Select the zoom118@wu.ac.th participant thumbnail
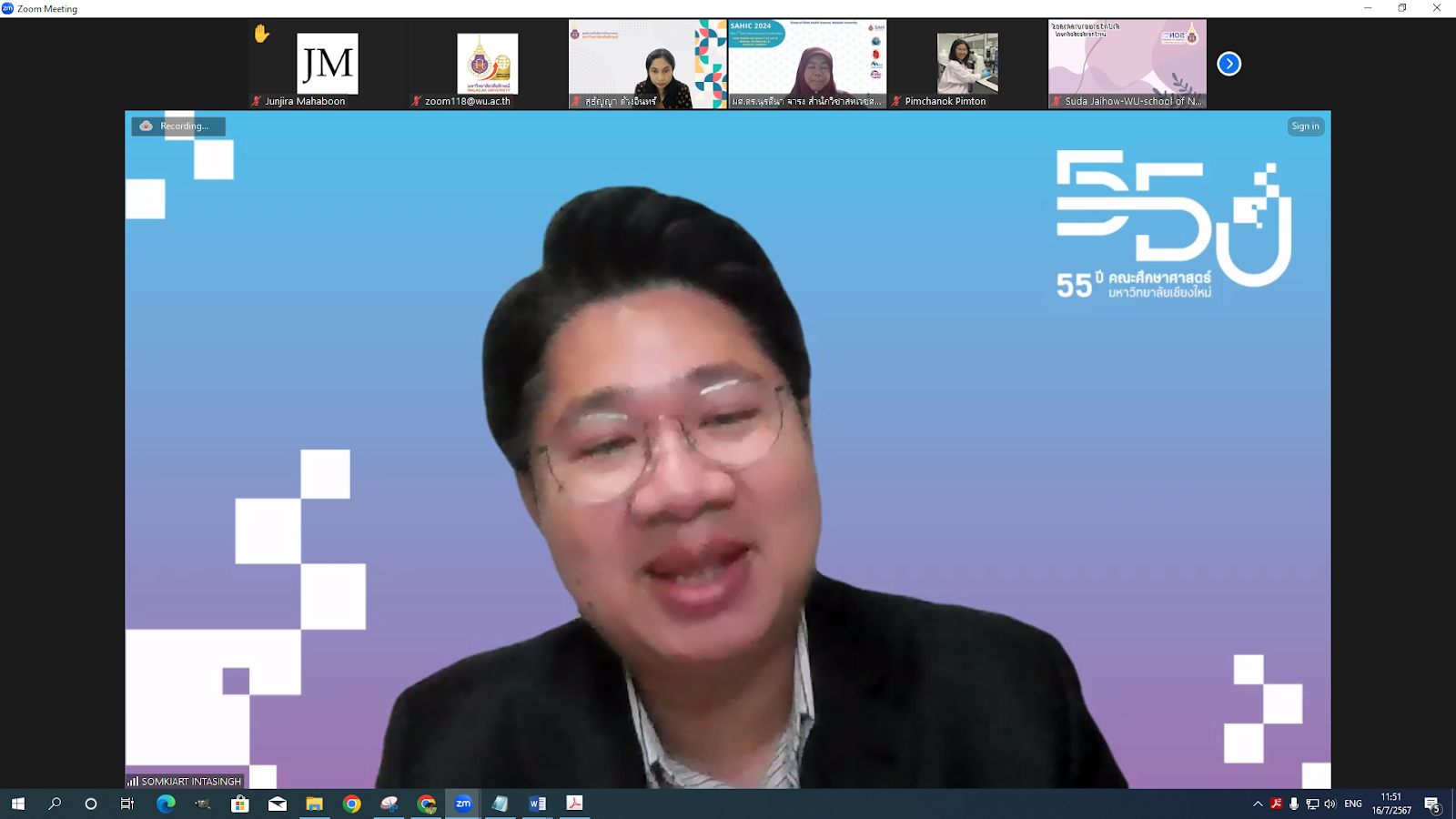 click(488, 64)
